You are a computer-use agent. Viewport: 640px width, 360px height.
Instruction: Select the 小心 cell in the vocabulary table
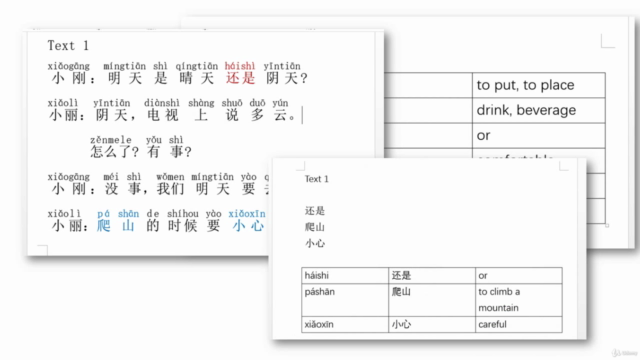[432, 324]
